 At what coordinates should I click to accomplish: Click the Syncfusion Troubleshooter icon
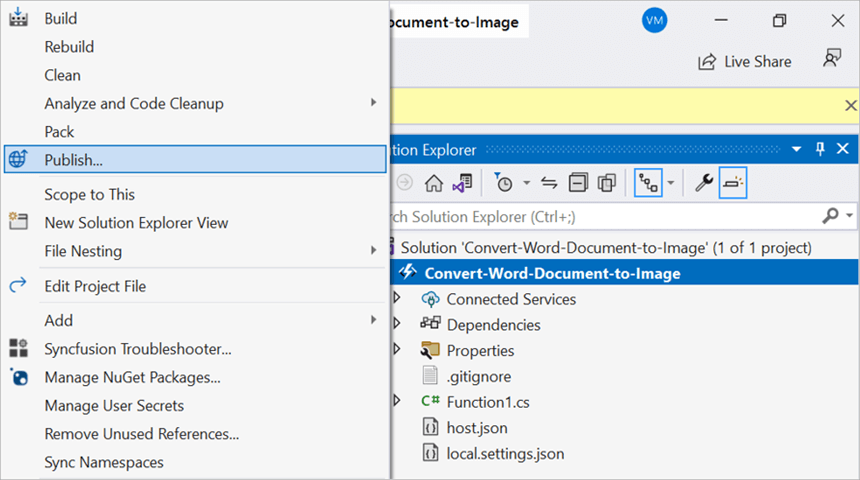18,348
